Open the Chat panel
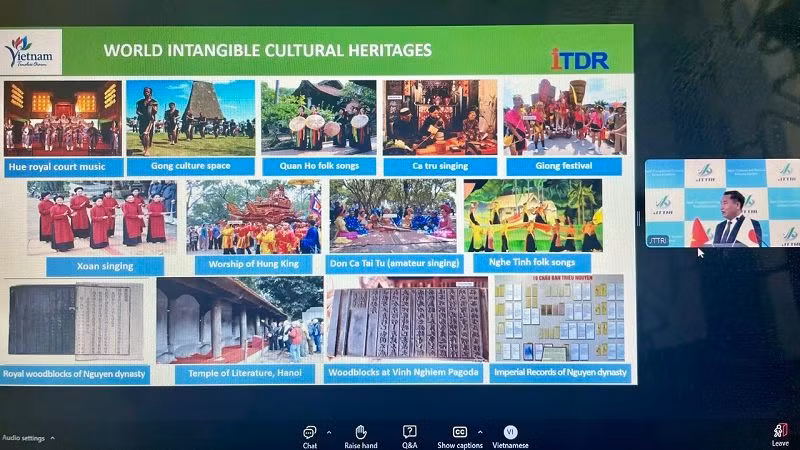 pos(310,433)
